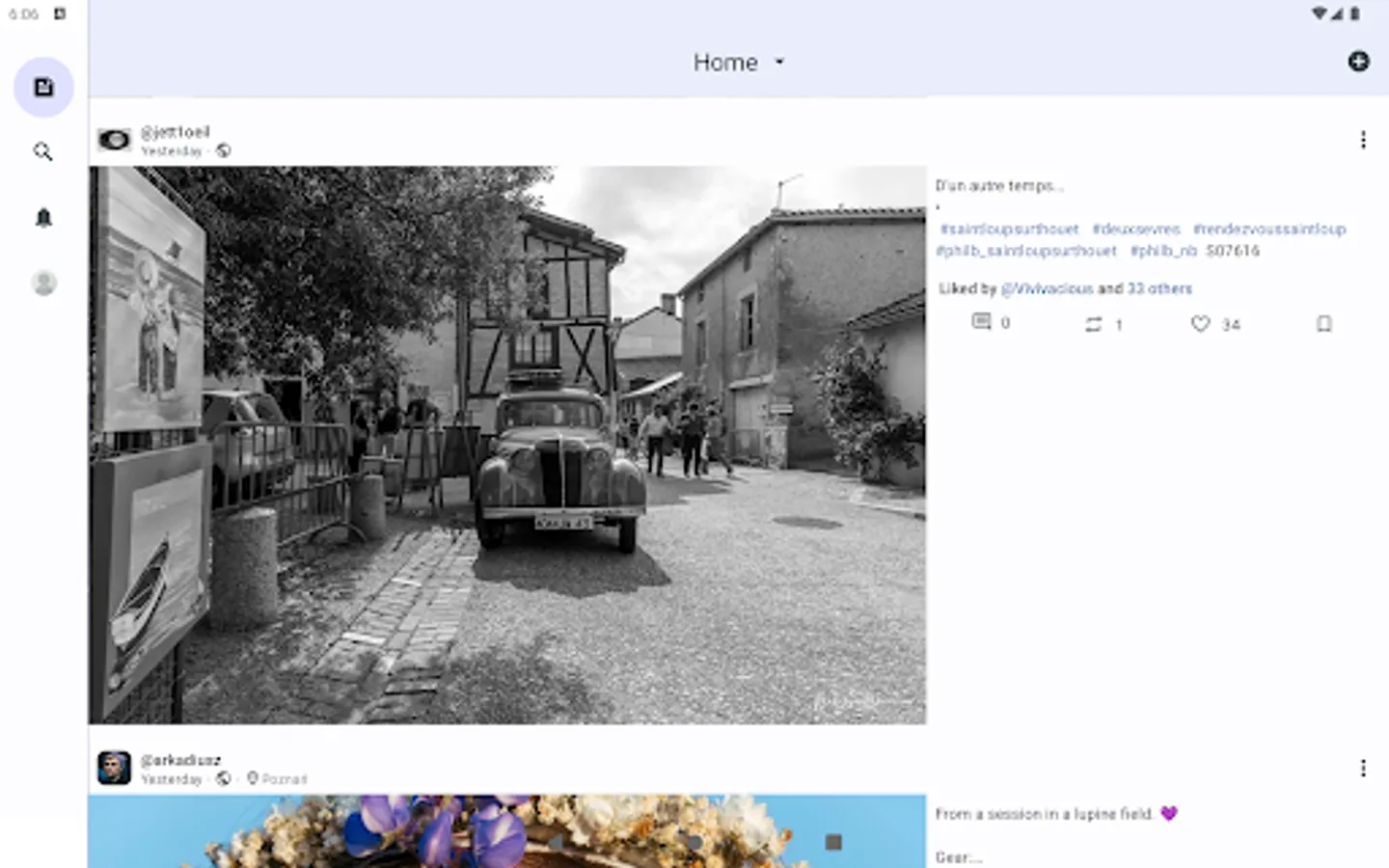Click the truncated 'Gear:...' caption line
The width and height of the screenshot is (1389, 868).
(x=959, y=857)
